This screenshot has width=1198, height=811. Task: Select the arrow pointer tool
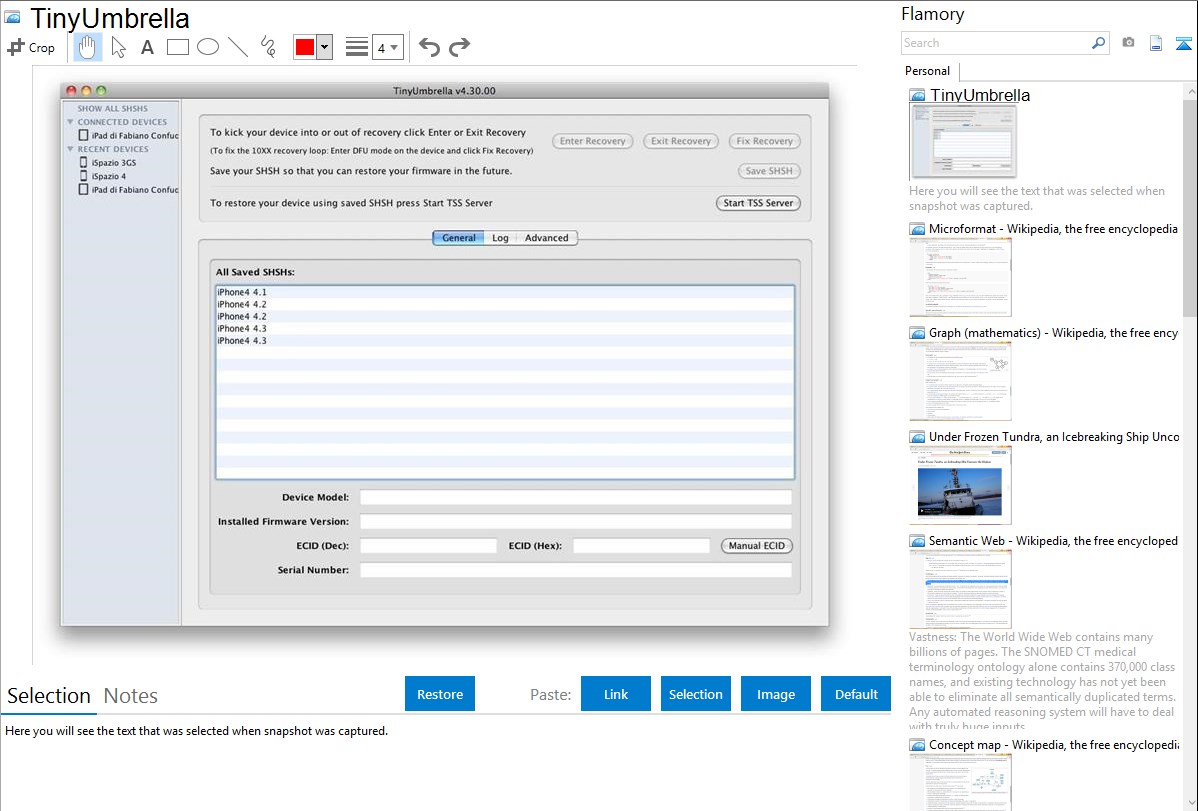(118, 47)
